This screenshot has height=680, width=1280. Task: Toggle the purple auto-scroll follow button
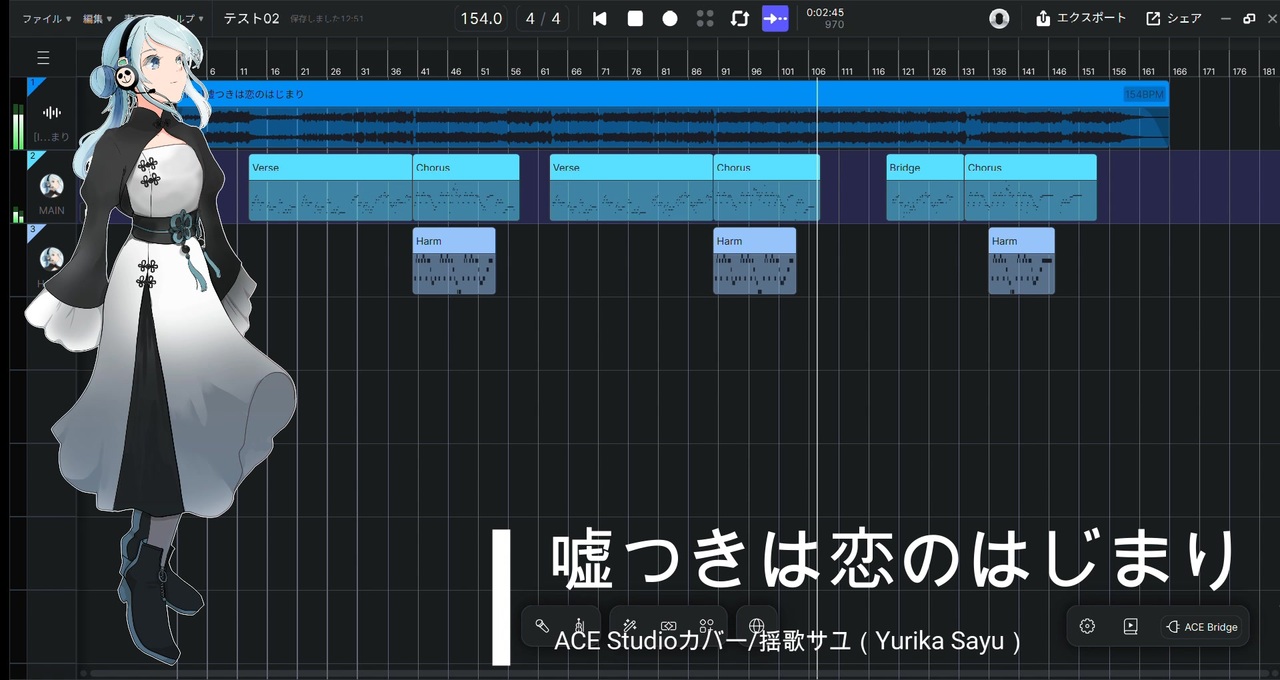pos(775,19)
